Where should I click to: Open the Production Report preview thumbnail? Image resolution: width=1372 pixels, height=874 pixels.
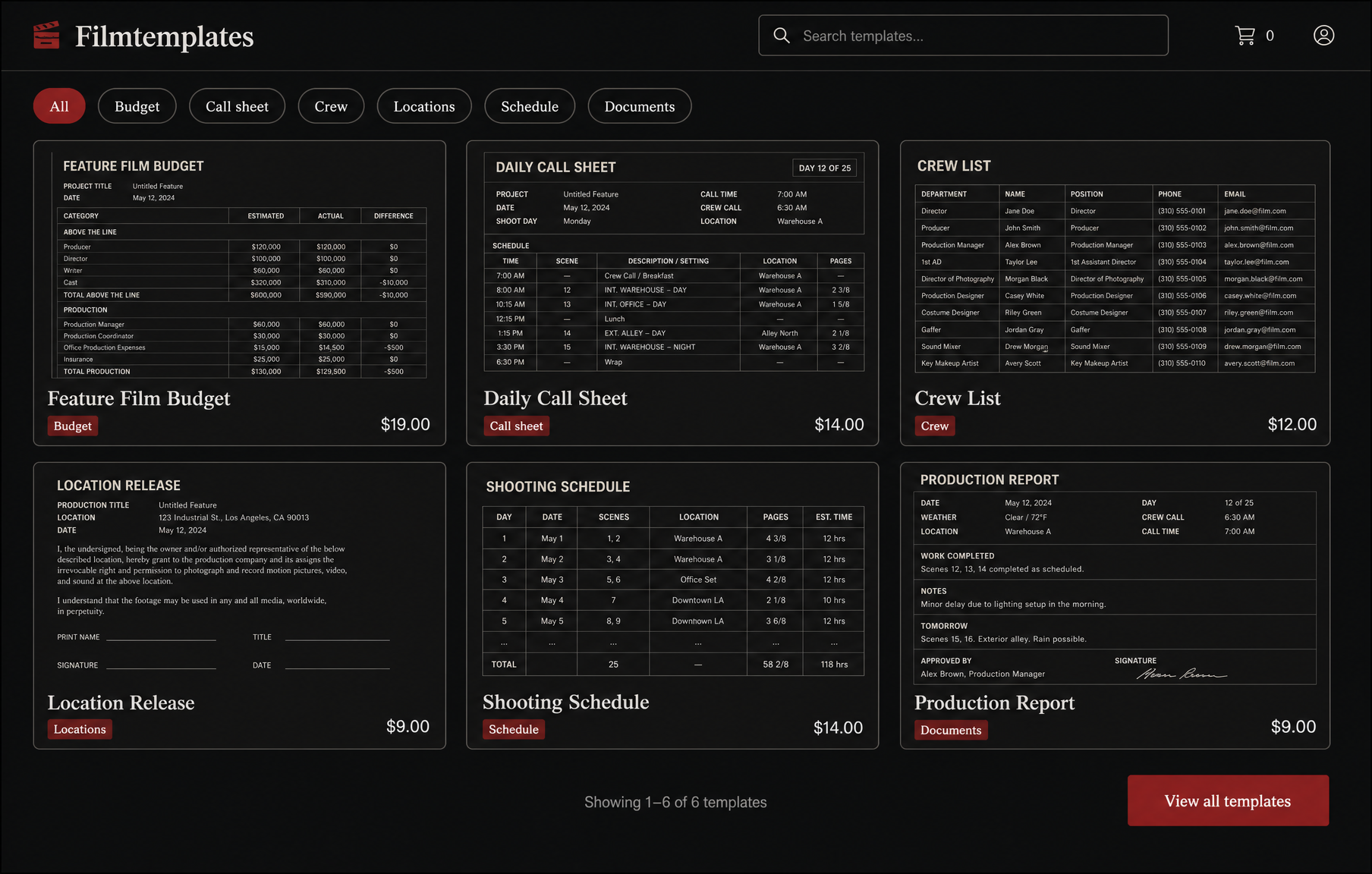point(1115,577)
